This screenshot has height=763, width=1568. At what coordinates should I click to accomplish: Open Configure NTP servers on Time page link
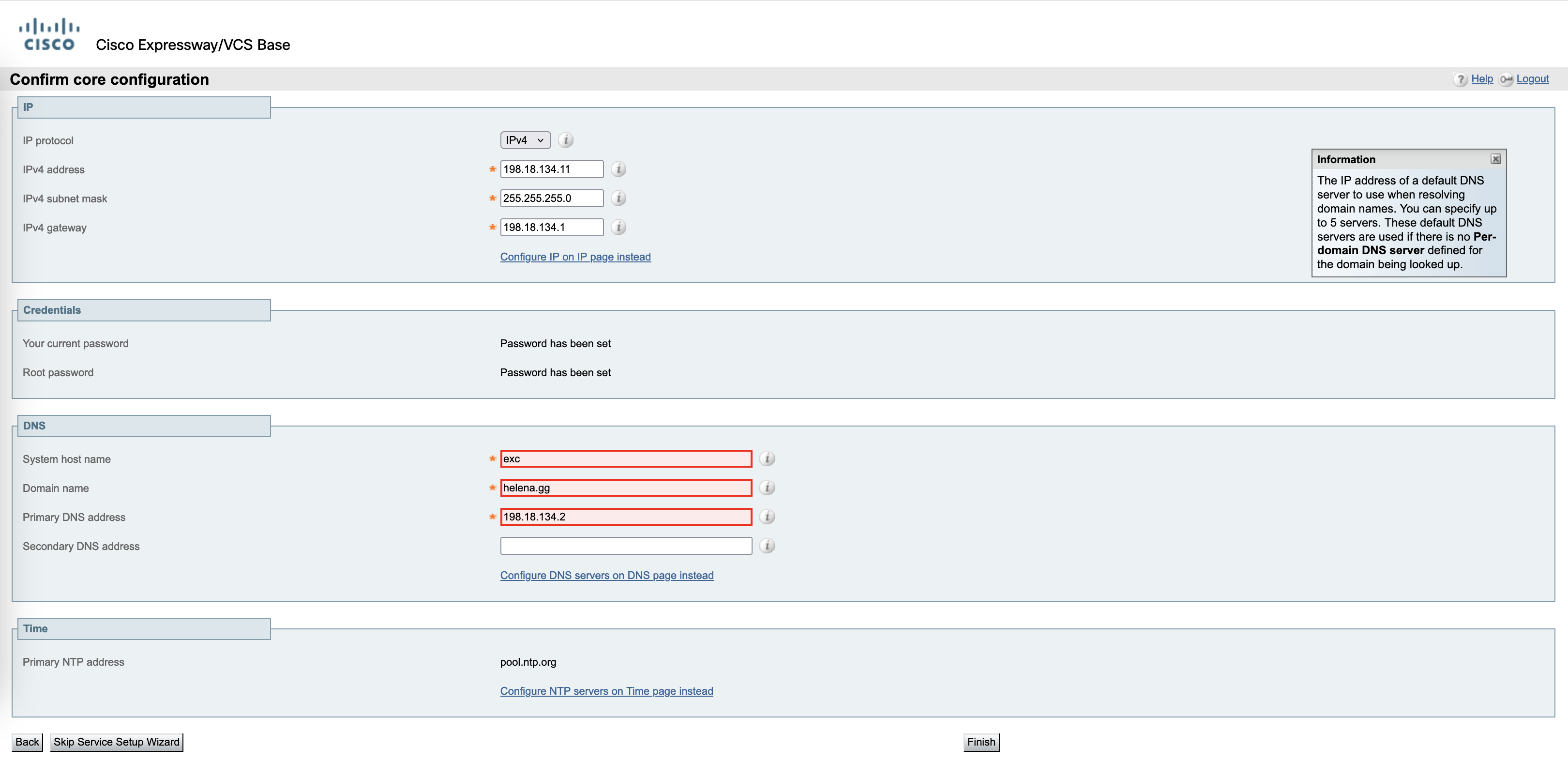[606, 690]
